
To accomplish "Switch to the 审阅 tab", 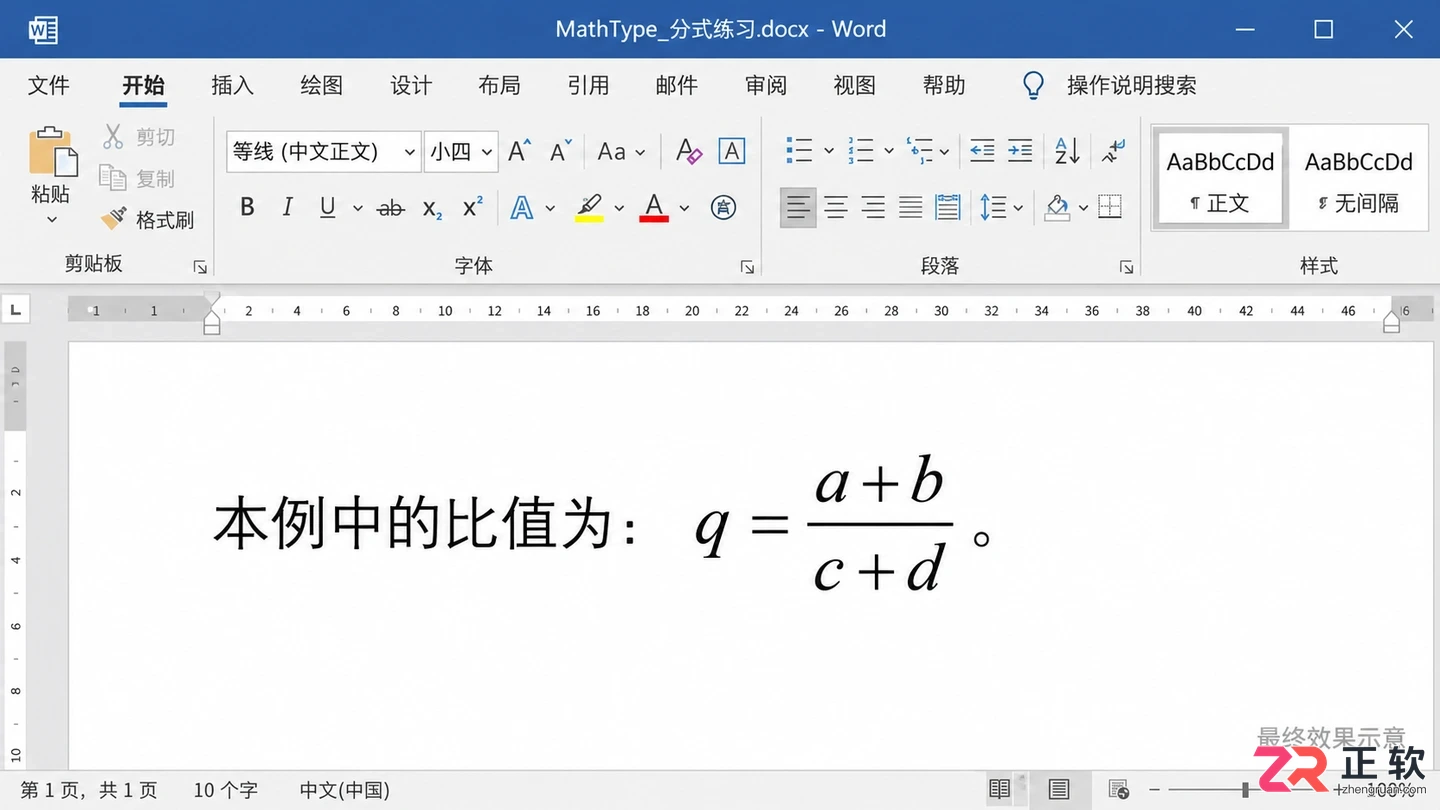I will pyautogui.click(x=766, y=85).
